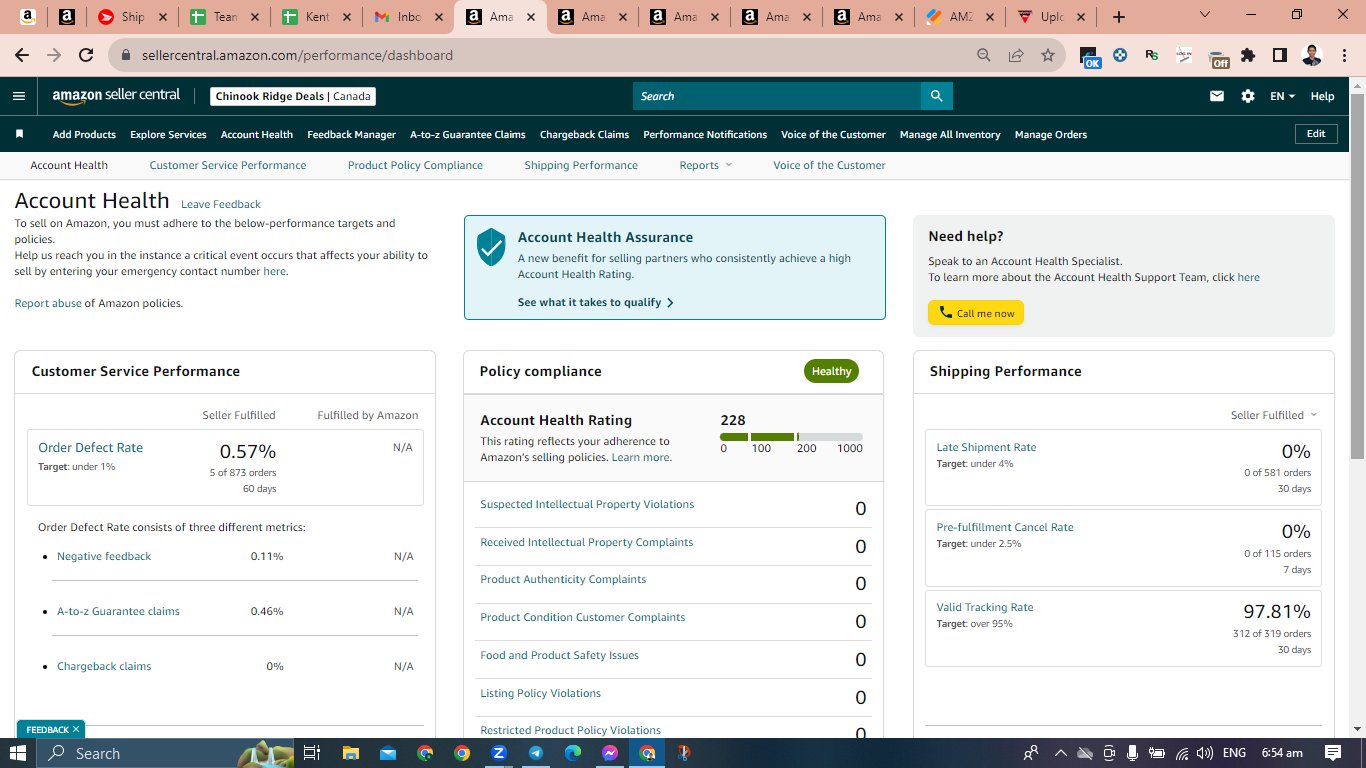Open Telegram from the taskbar

pos(536,753)
